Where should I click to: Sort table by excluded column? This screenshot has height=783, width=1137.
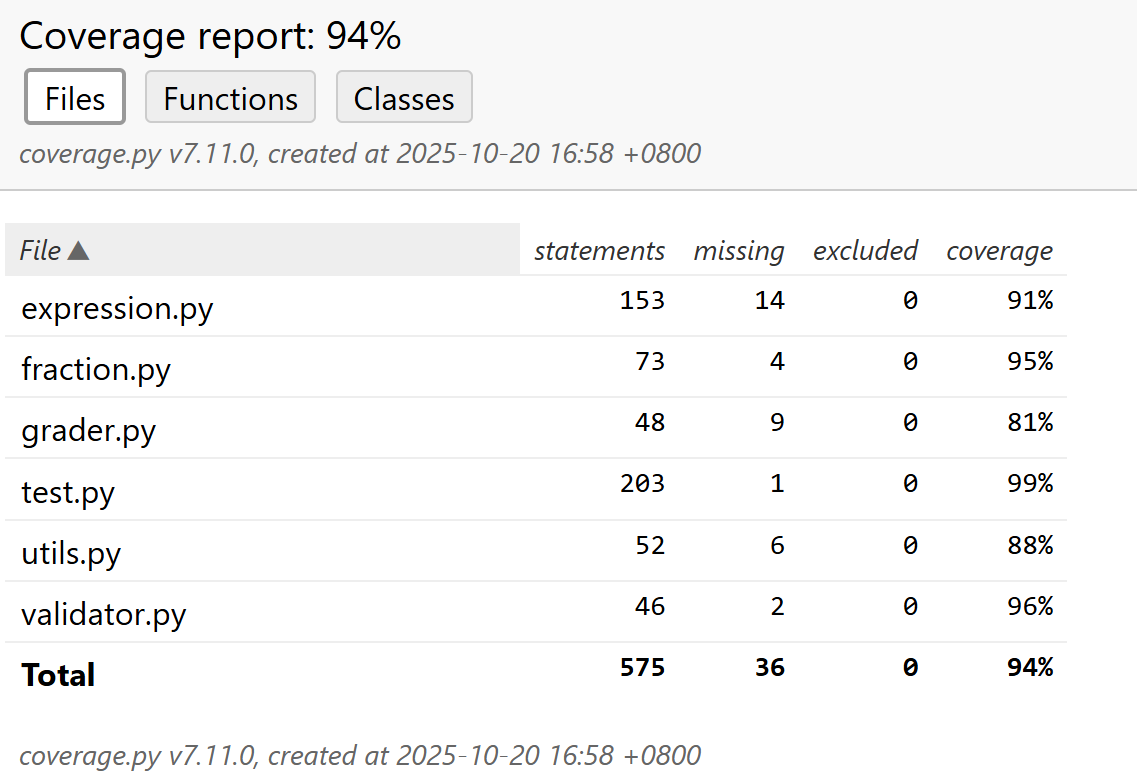click(x=865, y=251)
